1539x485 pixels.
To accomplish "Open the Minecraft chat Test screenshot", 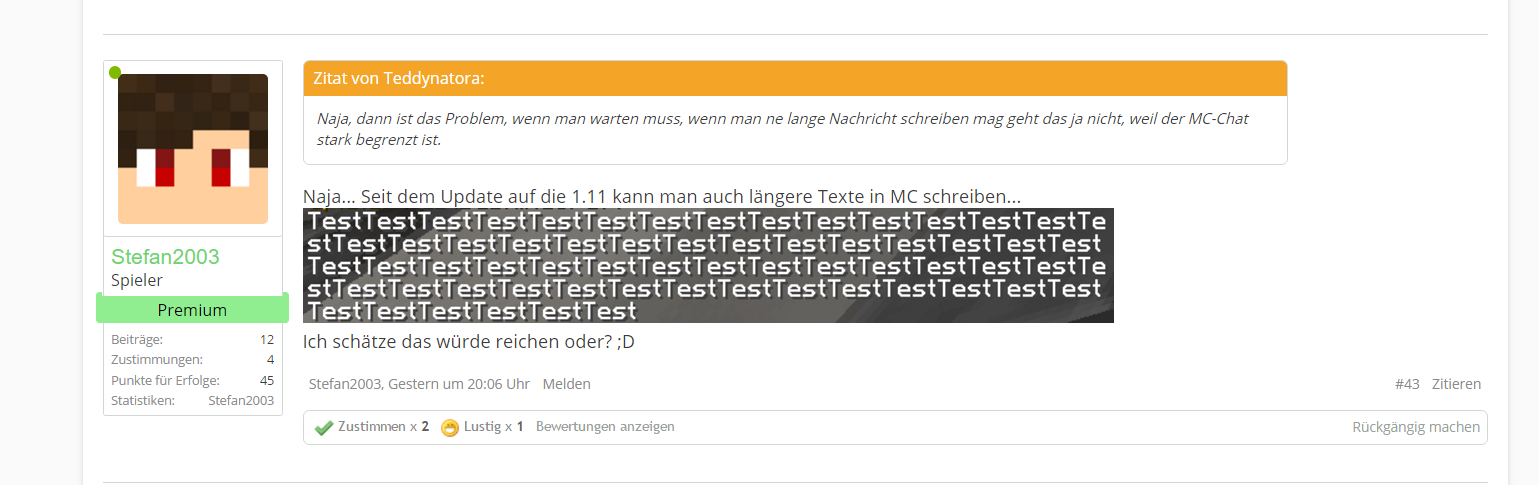I will [708, 265].
